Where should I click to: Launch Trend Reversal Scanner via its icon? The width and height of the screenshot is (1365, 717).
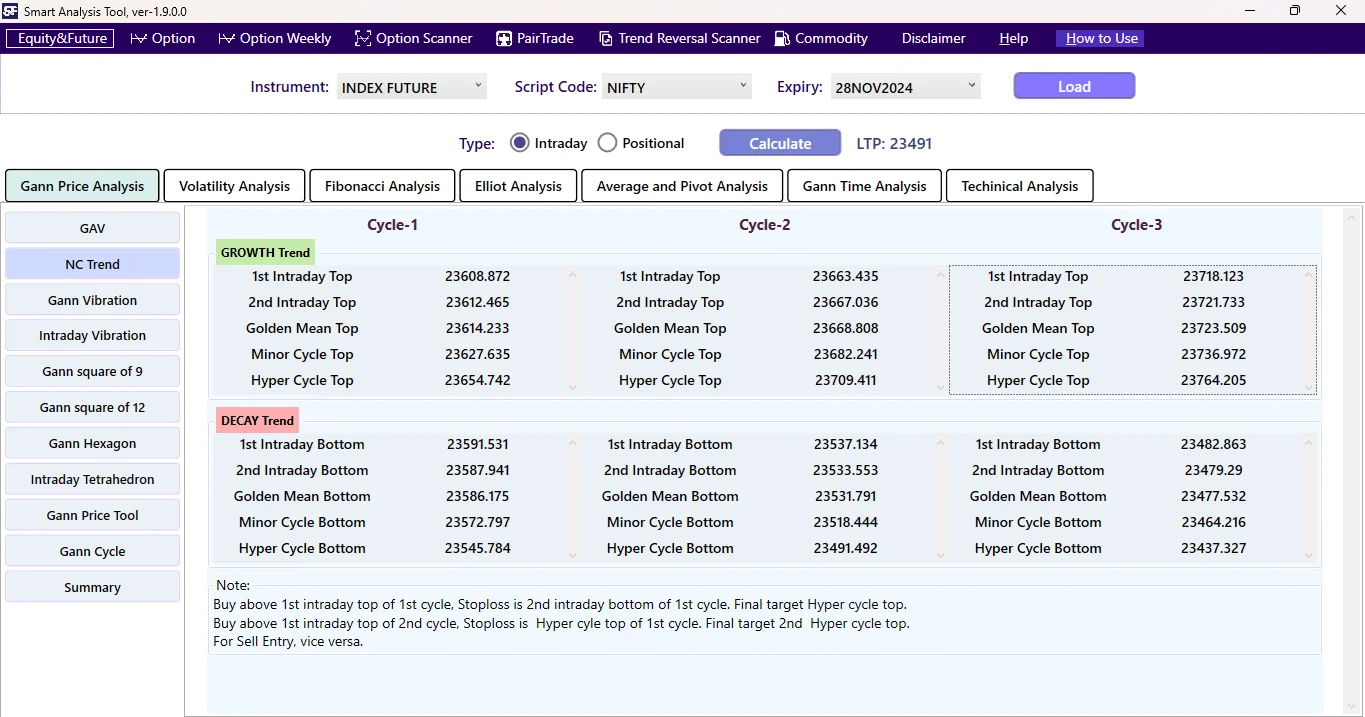(x=606, y=38)
